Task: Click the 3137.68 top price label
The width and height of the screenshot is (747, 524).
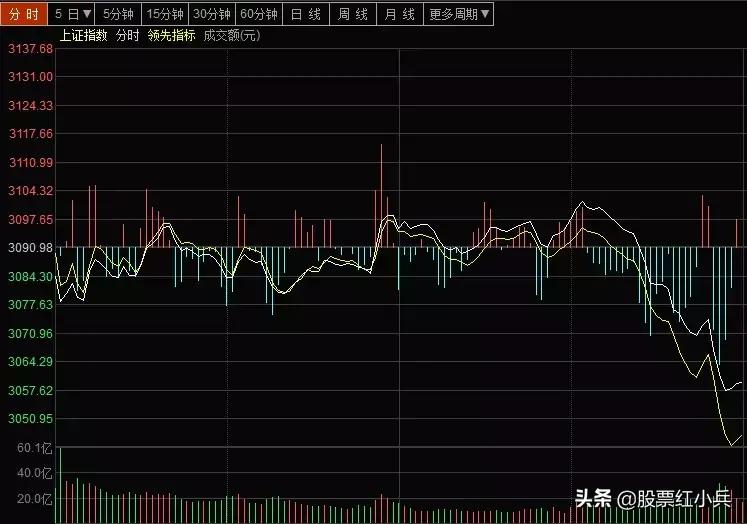Action: 30,49
